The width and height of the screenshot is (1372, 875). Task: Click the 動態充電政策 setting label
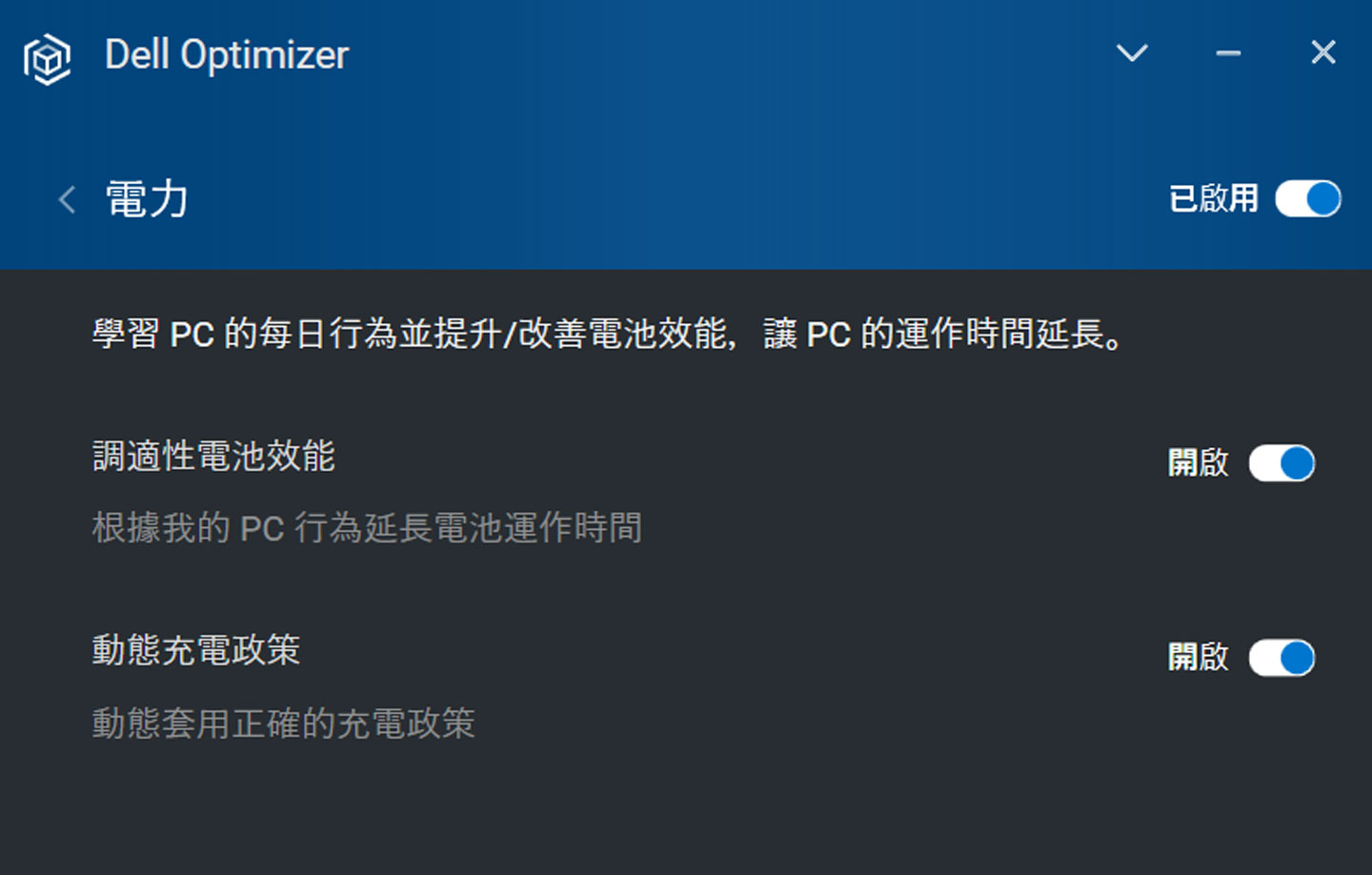pos(195,652)
